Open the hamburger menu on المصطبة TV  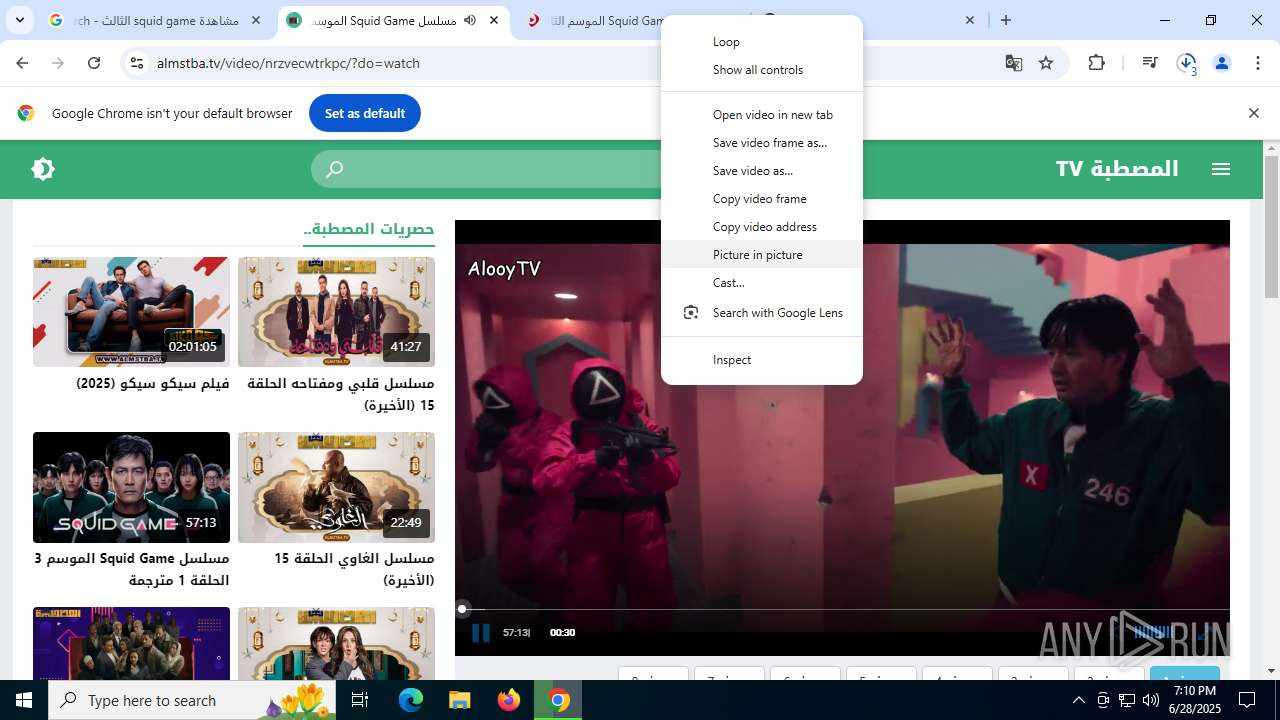[x=1221, y=169]
